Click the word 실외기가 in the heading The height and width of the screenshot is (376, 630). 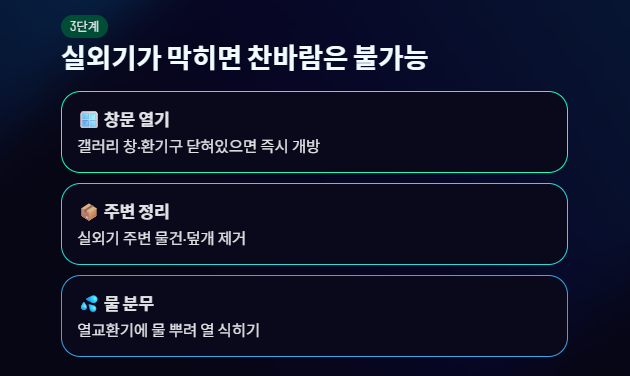111,58
